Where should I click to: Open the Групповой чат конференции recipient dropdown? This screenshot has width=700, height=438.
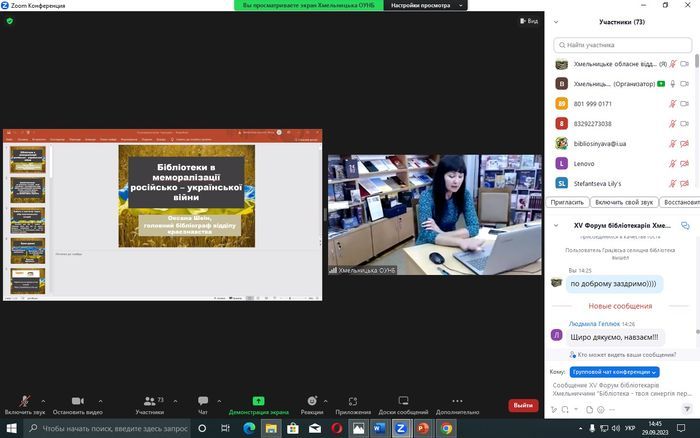coord(615,372)
